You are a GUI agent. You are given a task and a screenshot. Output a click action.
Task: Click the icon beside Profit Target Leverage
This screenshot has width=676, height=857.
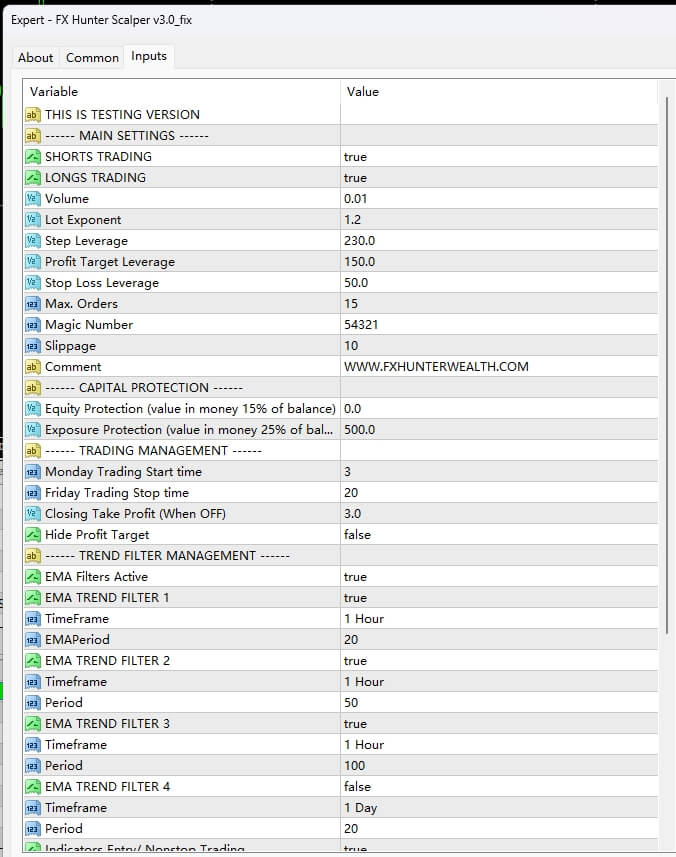(33, 262)
